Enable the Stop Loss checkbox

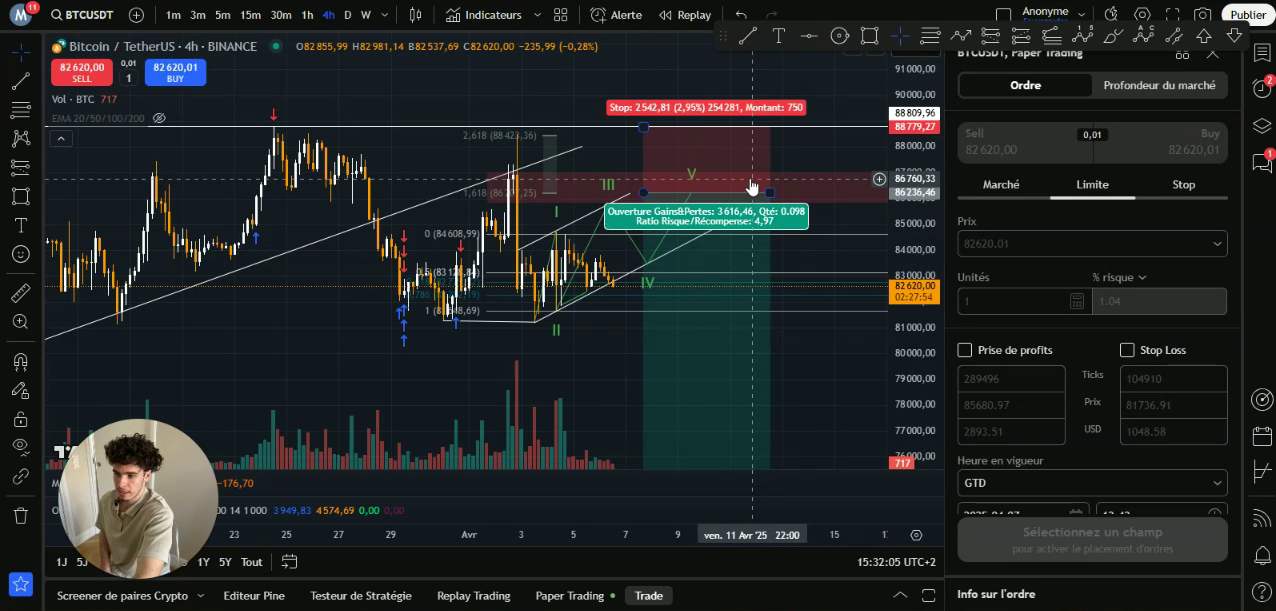tap(1127, 350)
